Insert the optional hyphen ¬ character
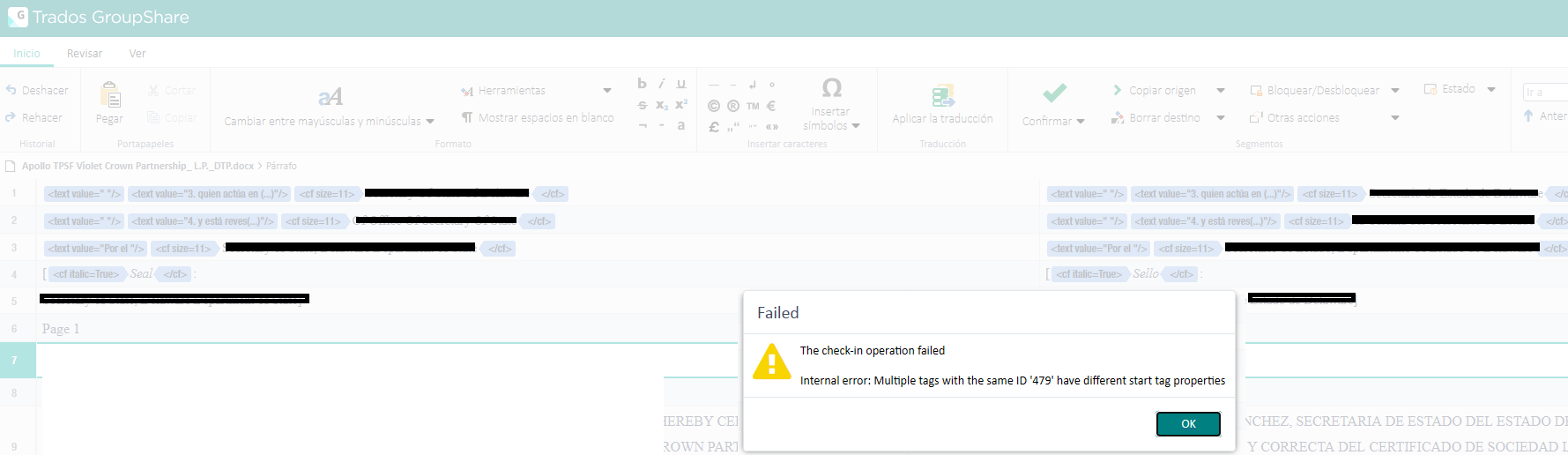1568x455 pixels. (642, 125)
